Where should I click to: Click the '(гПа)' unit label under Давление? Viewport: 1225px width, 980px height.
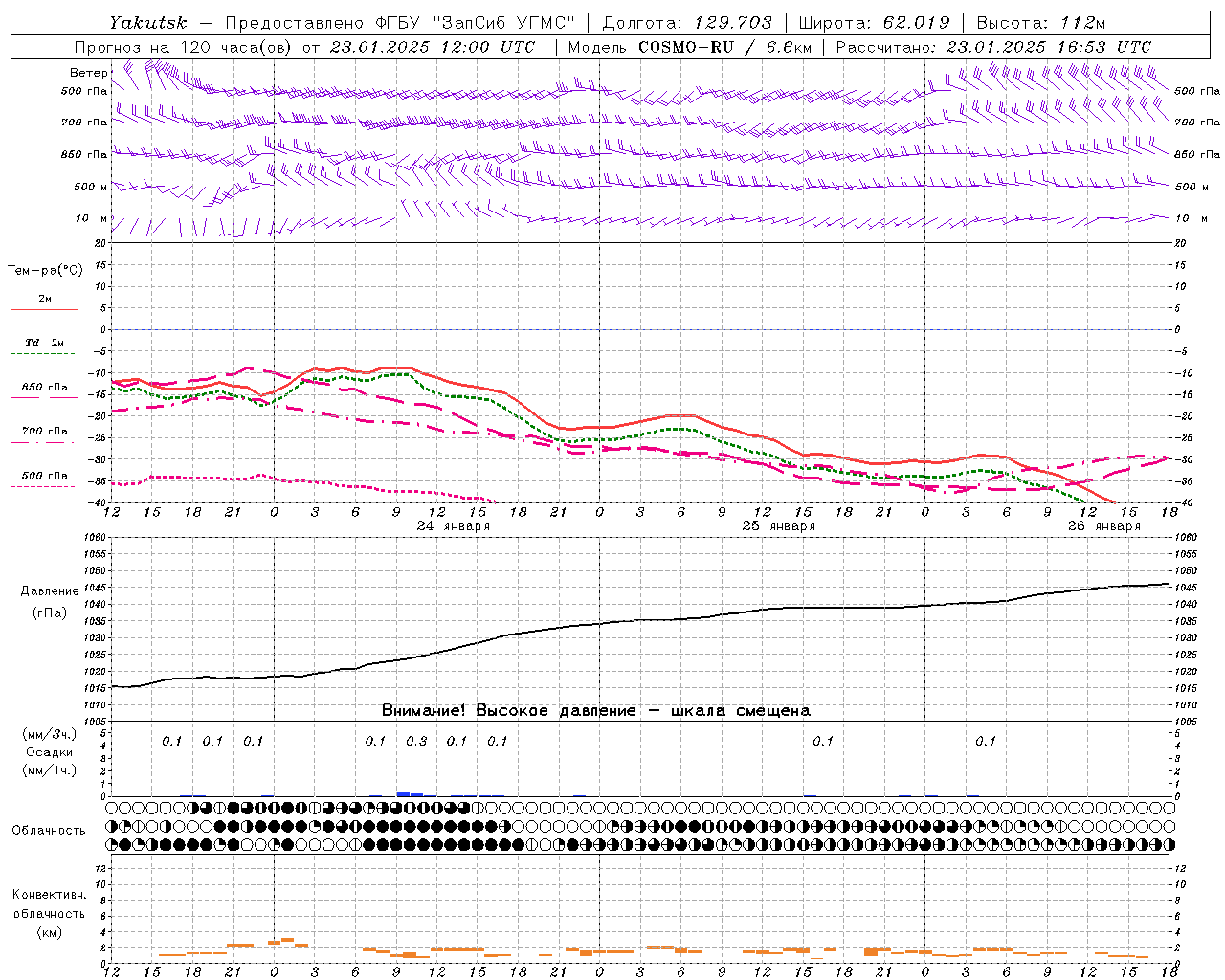(x=50, y=612)
